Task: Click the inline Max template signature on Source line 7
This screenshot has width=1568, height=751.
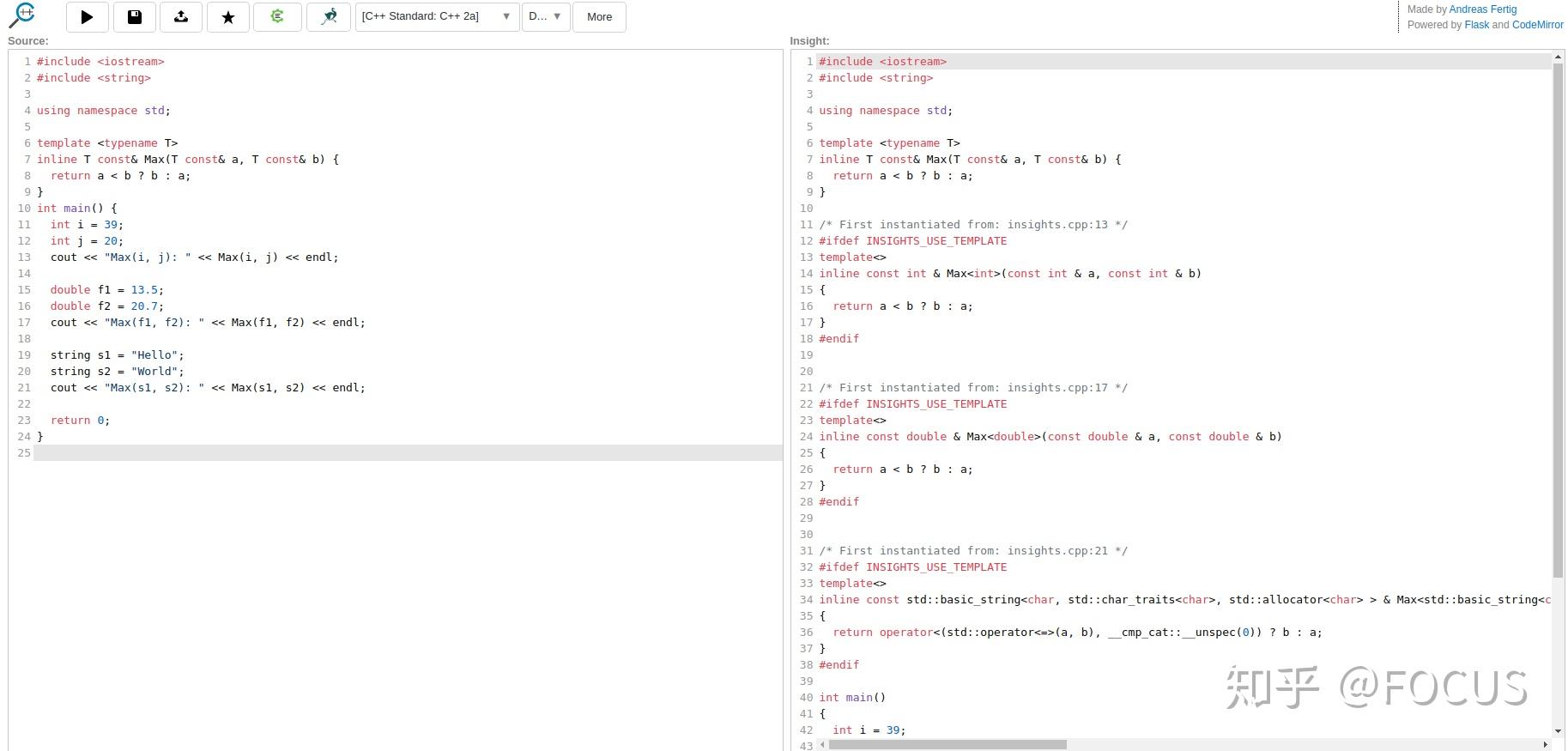Action: click(x=188, y=160)
